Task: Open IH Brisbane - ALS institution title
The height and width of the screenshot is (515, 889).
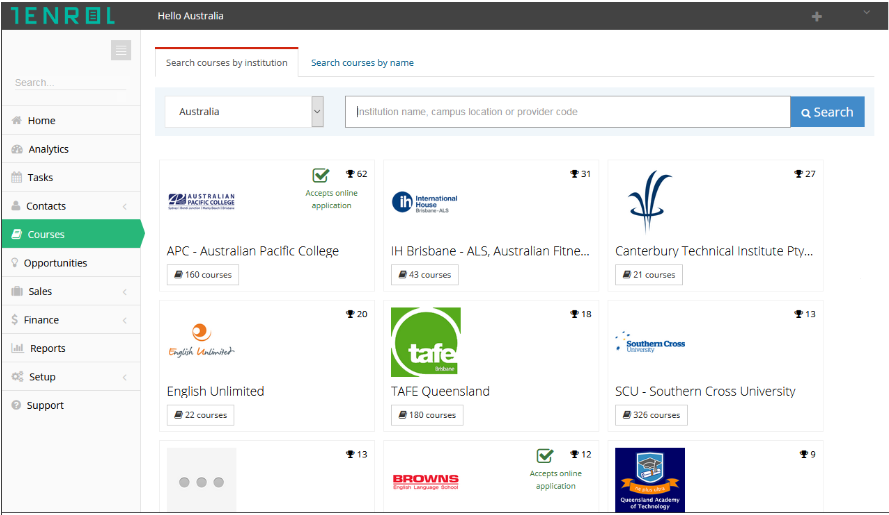Action: tap(490, 251)
